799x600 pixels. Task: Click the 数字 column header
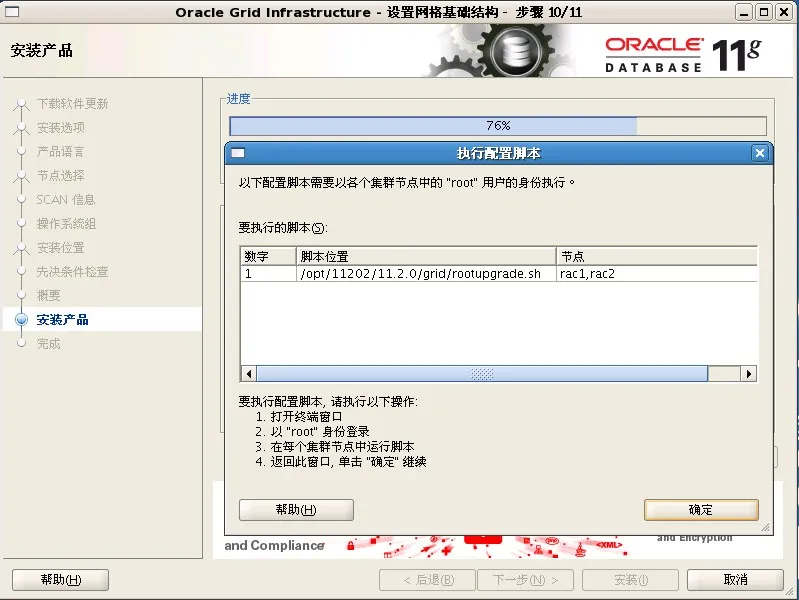268,256
